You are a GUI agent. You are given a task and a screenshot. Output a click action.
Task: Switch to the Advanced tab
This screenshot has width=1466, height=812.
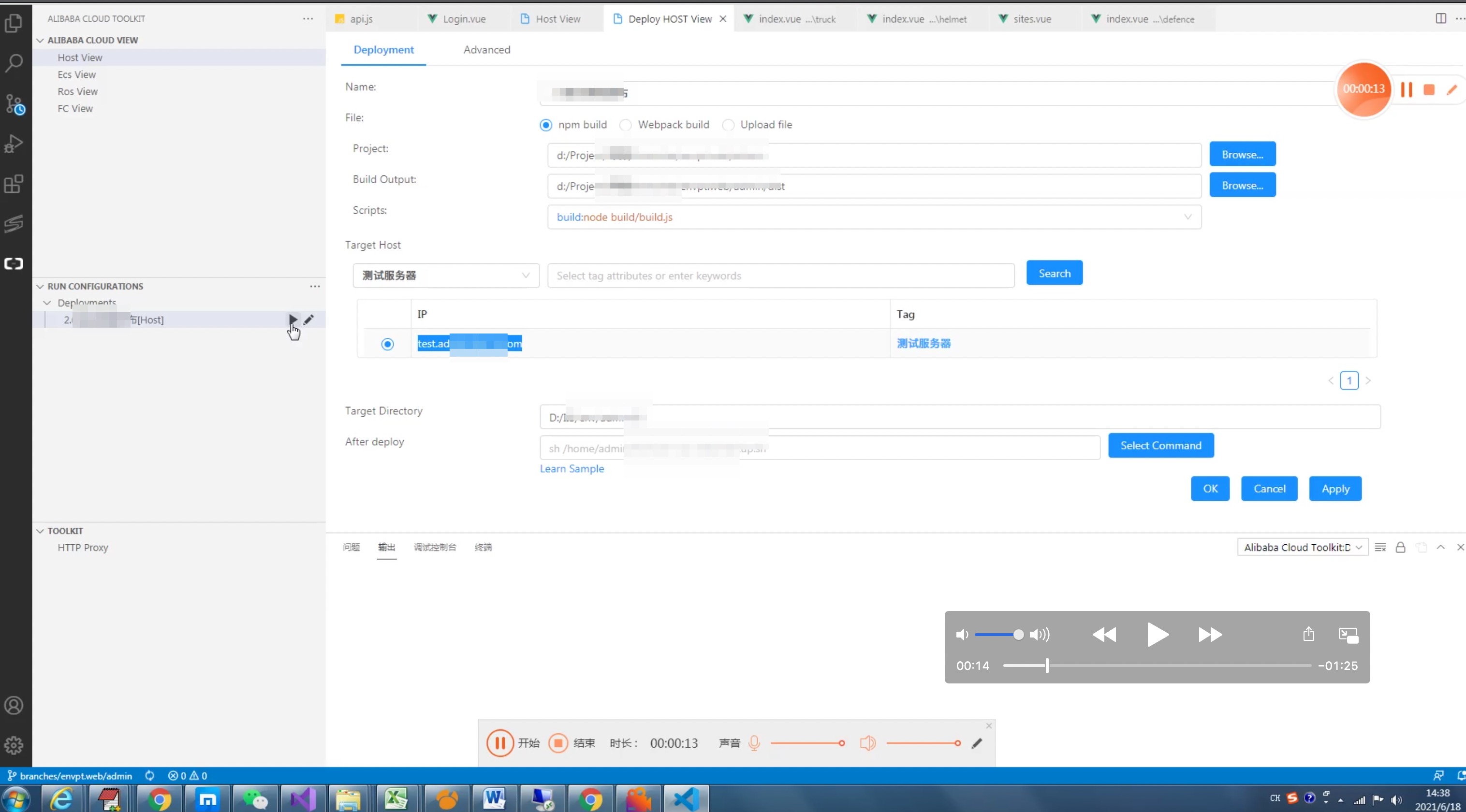pos(486,49)
